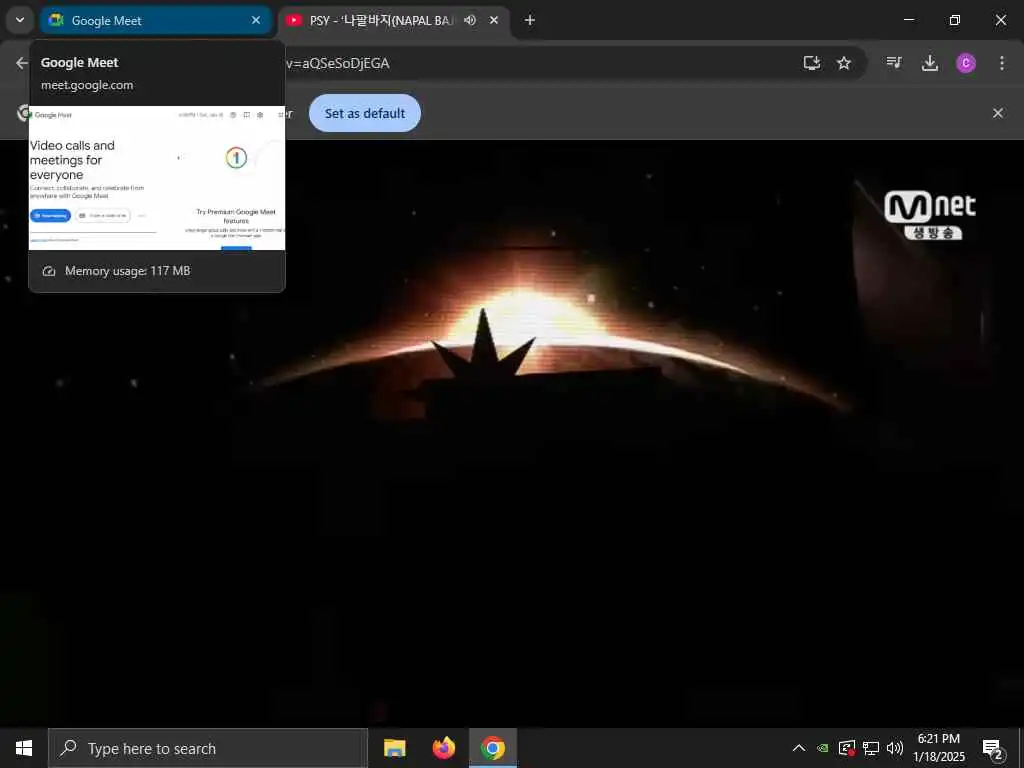This screenshot has width=1024, height=768.
Task: Click the Google Meet tab preview thumbnail
Action: coord(157,178)
